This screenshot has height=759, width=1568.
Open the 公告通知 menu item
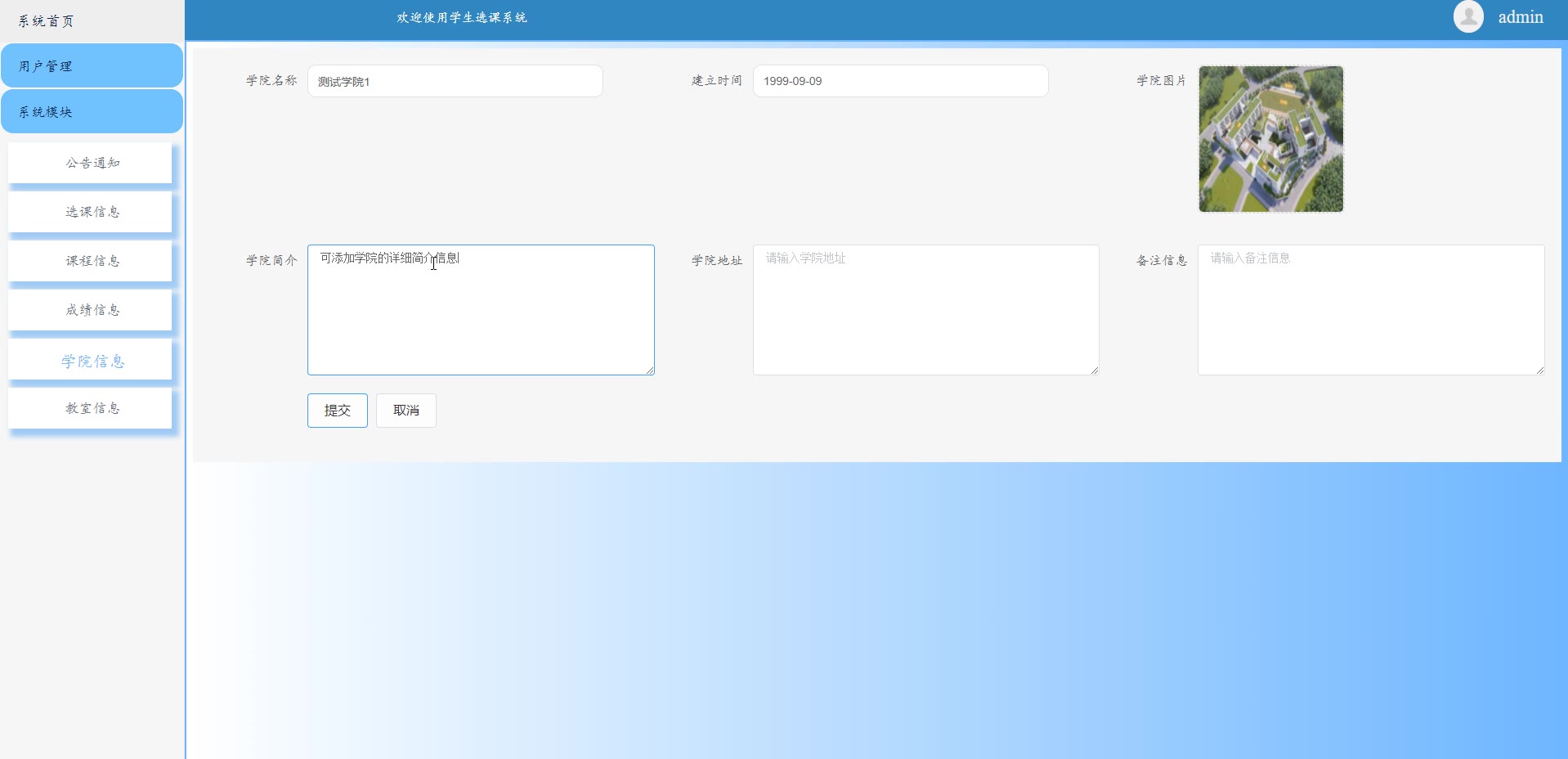click(x=90, y=163)
